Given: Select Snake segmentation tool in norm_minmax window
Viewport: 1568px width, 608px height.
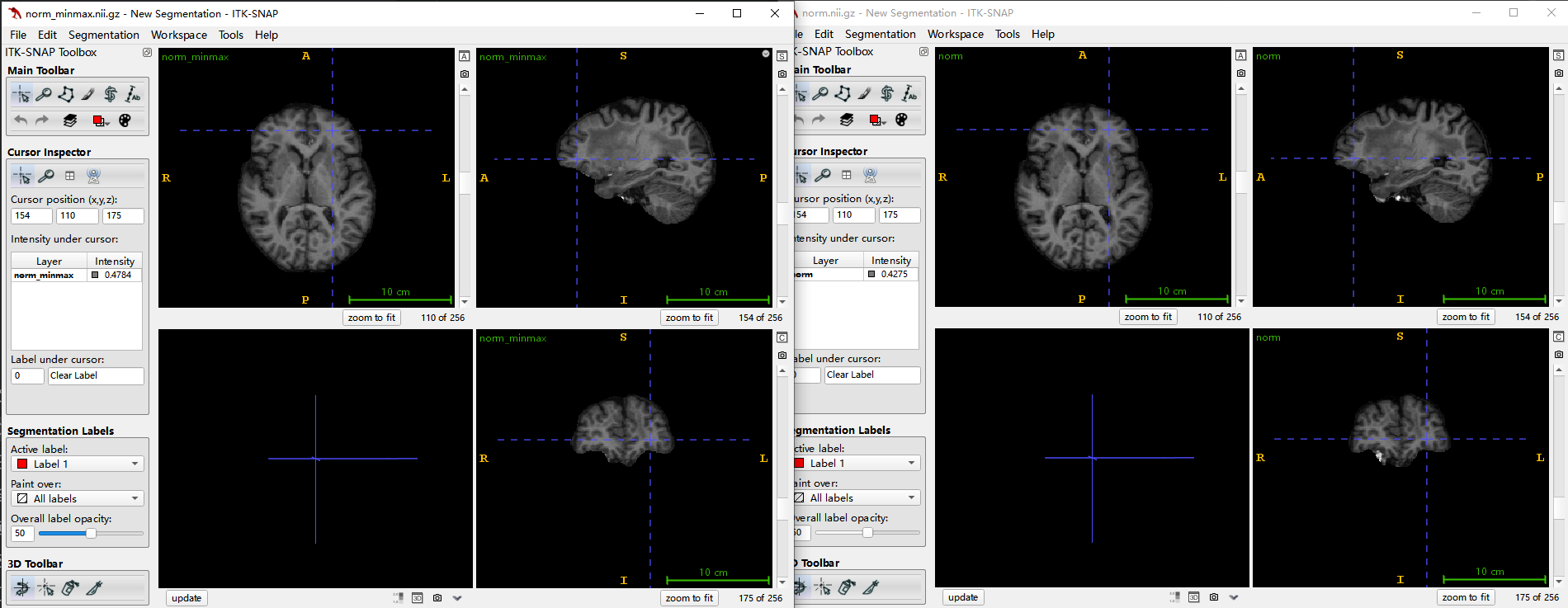Looking at the screenshot, I should [x=111, y=95].
